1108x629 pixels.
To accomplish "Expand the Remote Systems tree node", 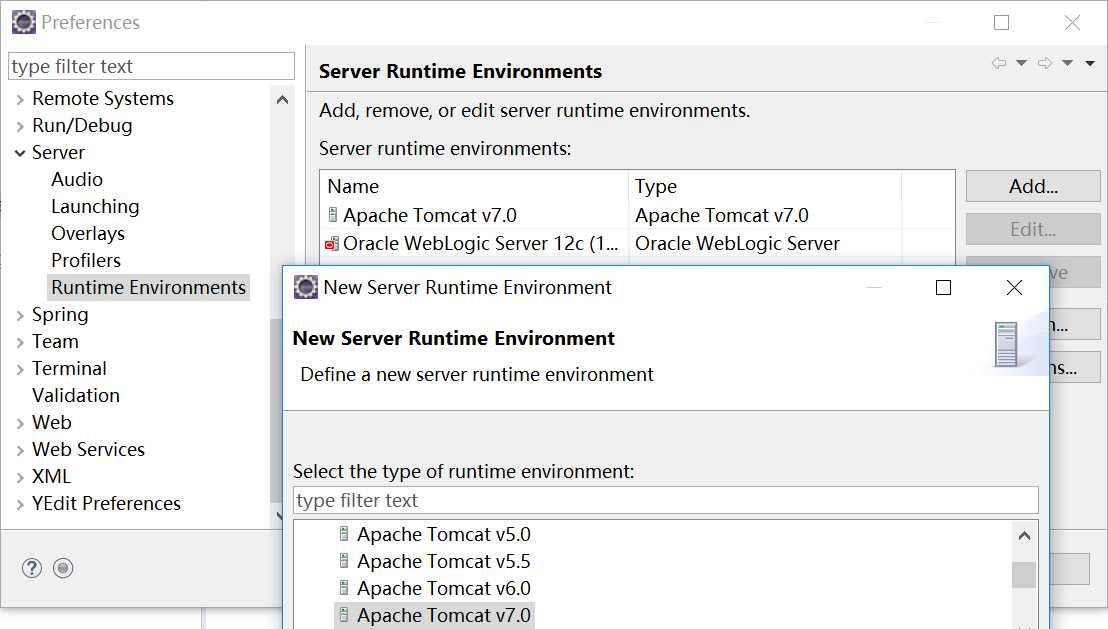I will (20, 100).
